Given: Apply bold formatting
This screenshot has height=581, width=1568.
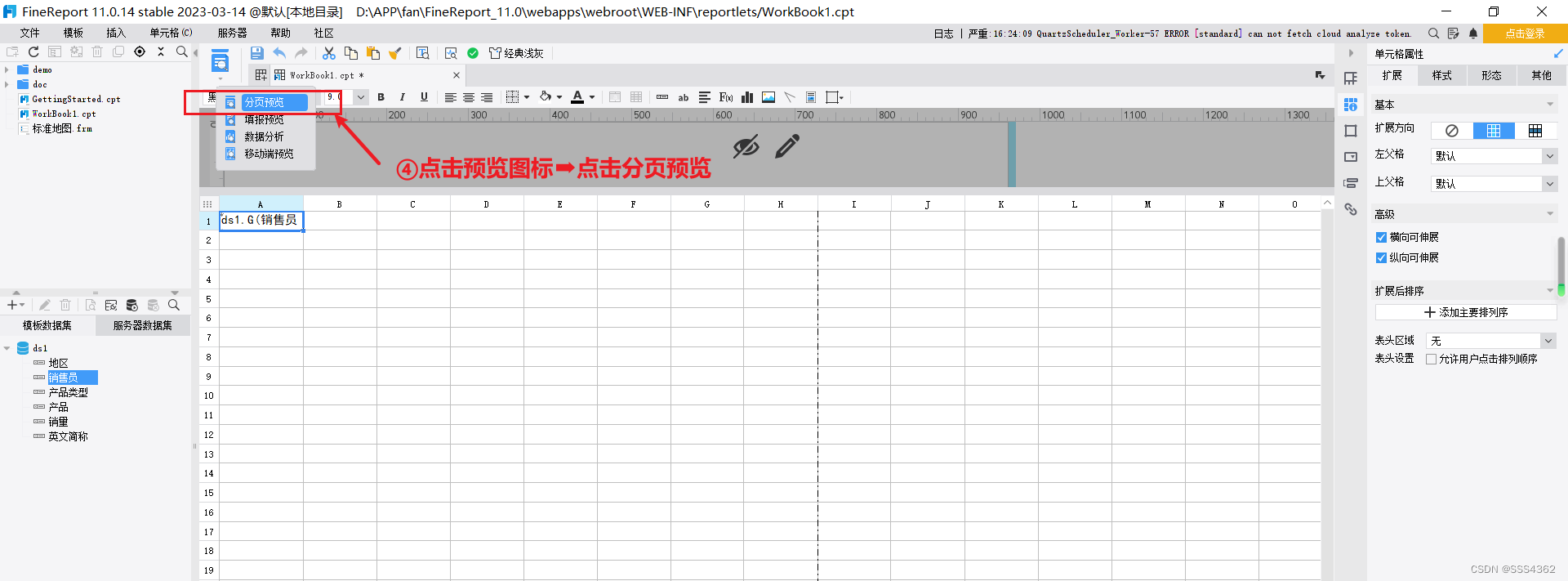Looking at the screenshot, I should click(381, 97).
